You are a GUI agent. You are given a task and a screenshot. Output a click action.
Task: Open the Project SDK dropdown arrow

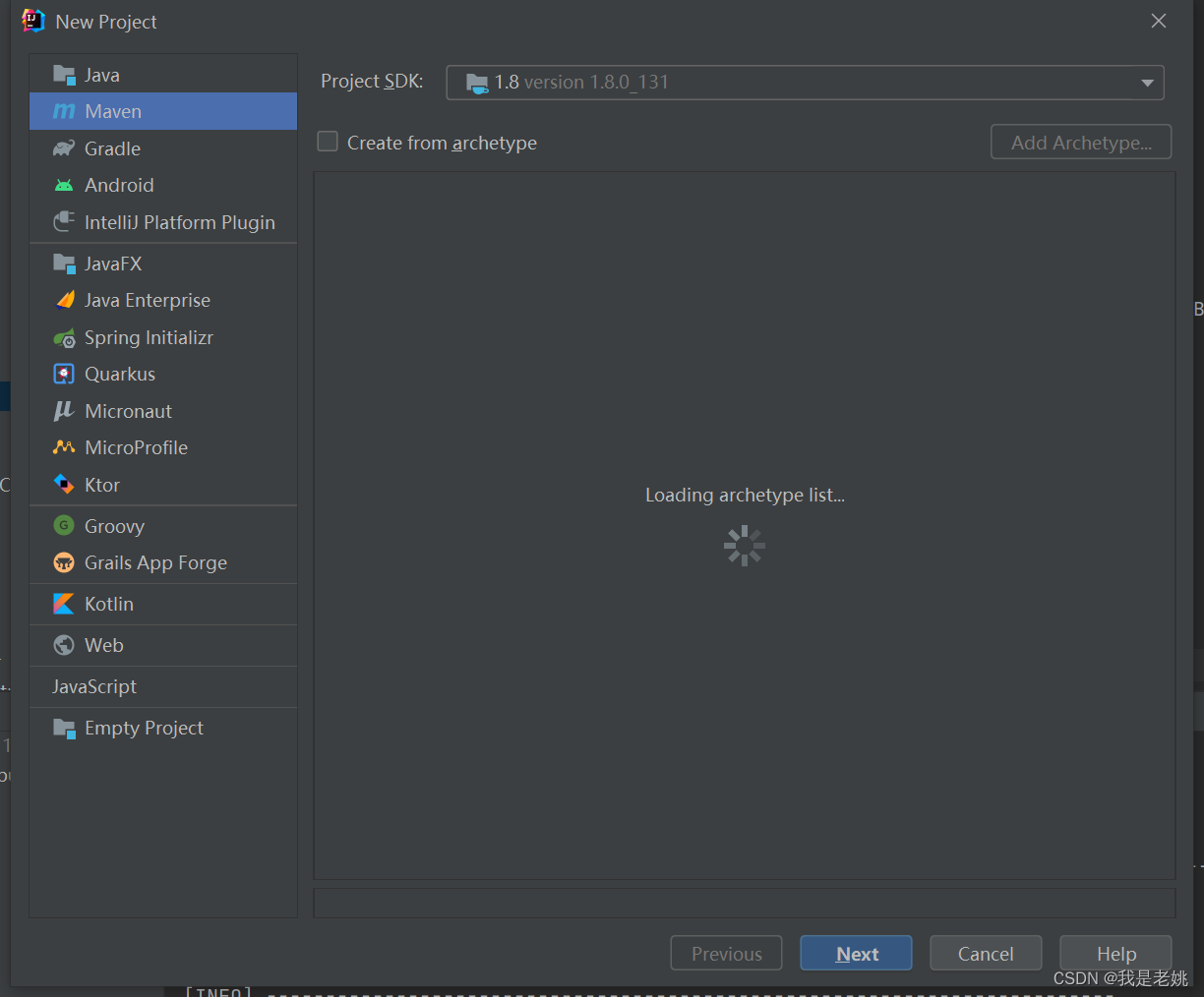[1147, 83]
